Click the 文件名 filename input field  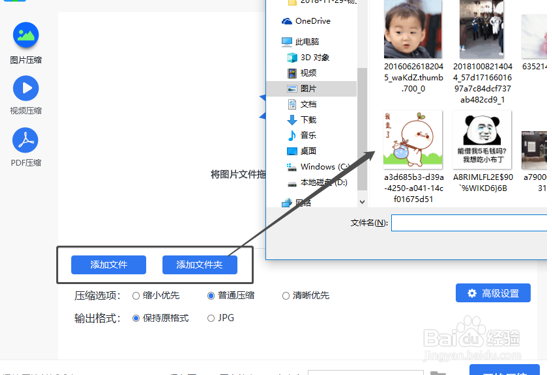[469, 223]
